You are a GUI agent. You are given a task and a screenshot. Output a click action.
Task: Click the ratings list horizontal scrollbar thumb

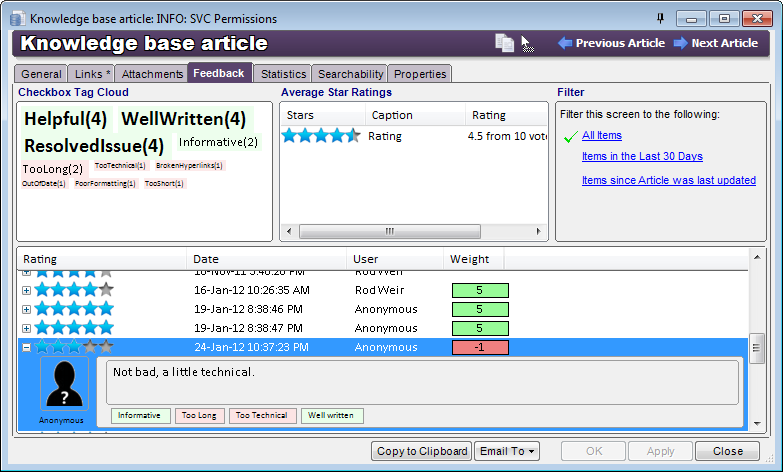point(390,231)
